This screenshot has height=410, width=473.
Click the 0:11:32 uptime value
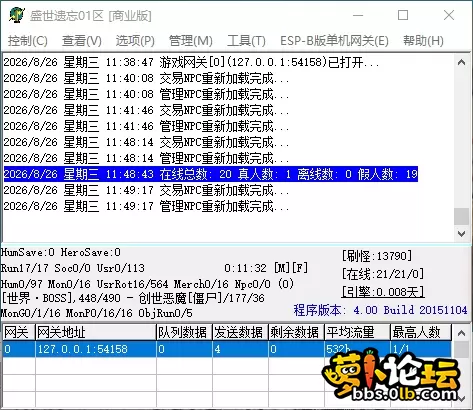coord(245,268)
